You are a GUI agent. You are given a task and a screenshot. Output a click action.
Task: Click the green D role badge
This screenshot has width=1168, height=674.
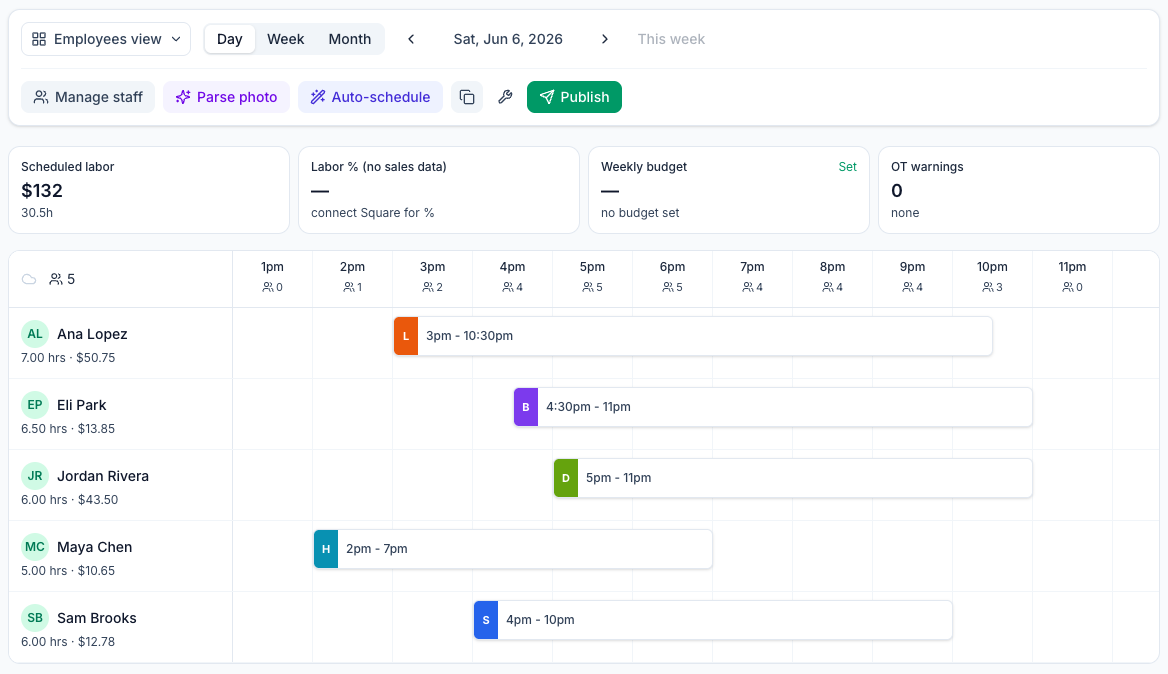tap(566, 478)
